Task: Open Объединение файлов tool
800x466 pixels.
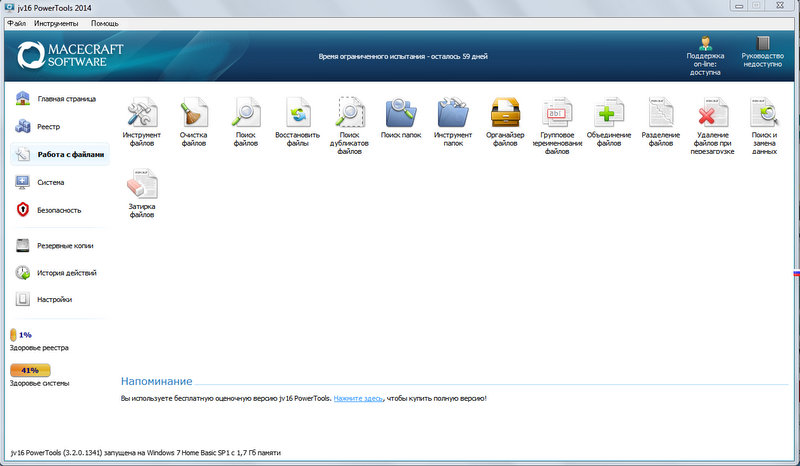Action: [x=609, y=121]
